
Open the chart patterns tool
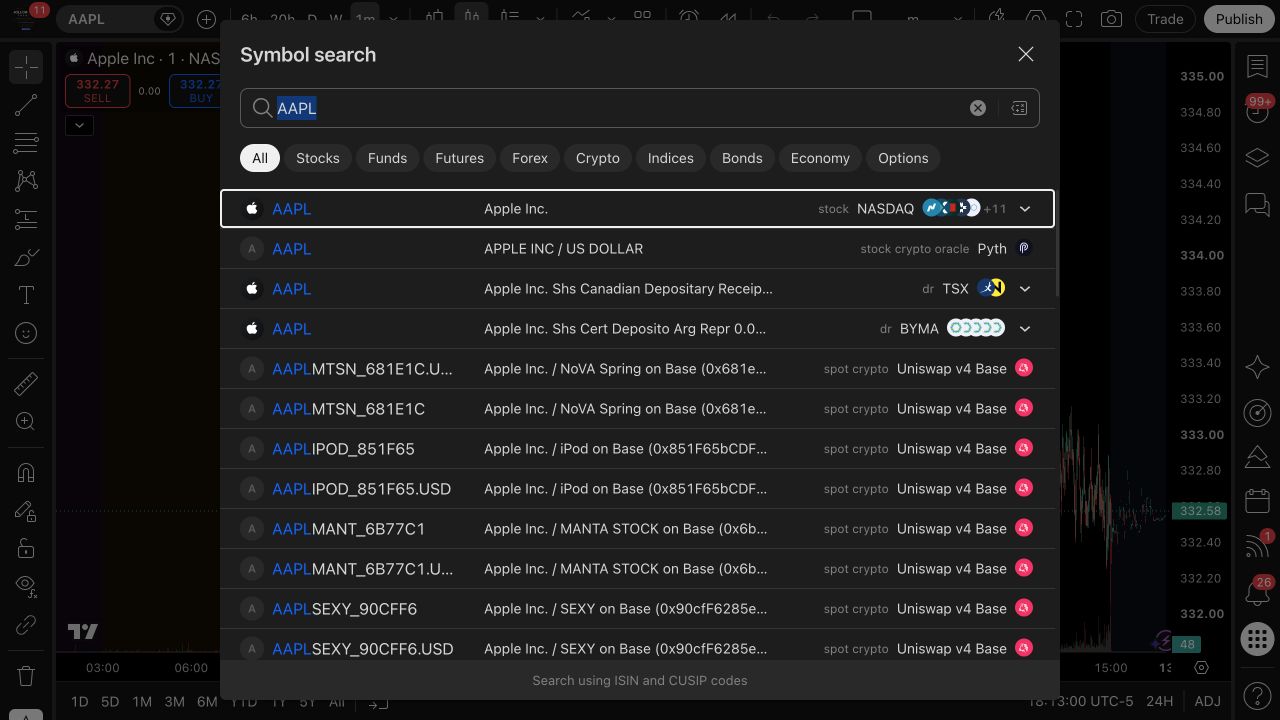click(x=26, y=181)
